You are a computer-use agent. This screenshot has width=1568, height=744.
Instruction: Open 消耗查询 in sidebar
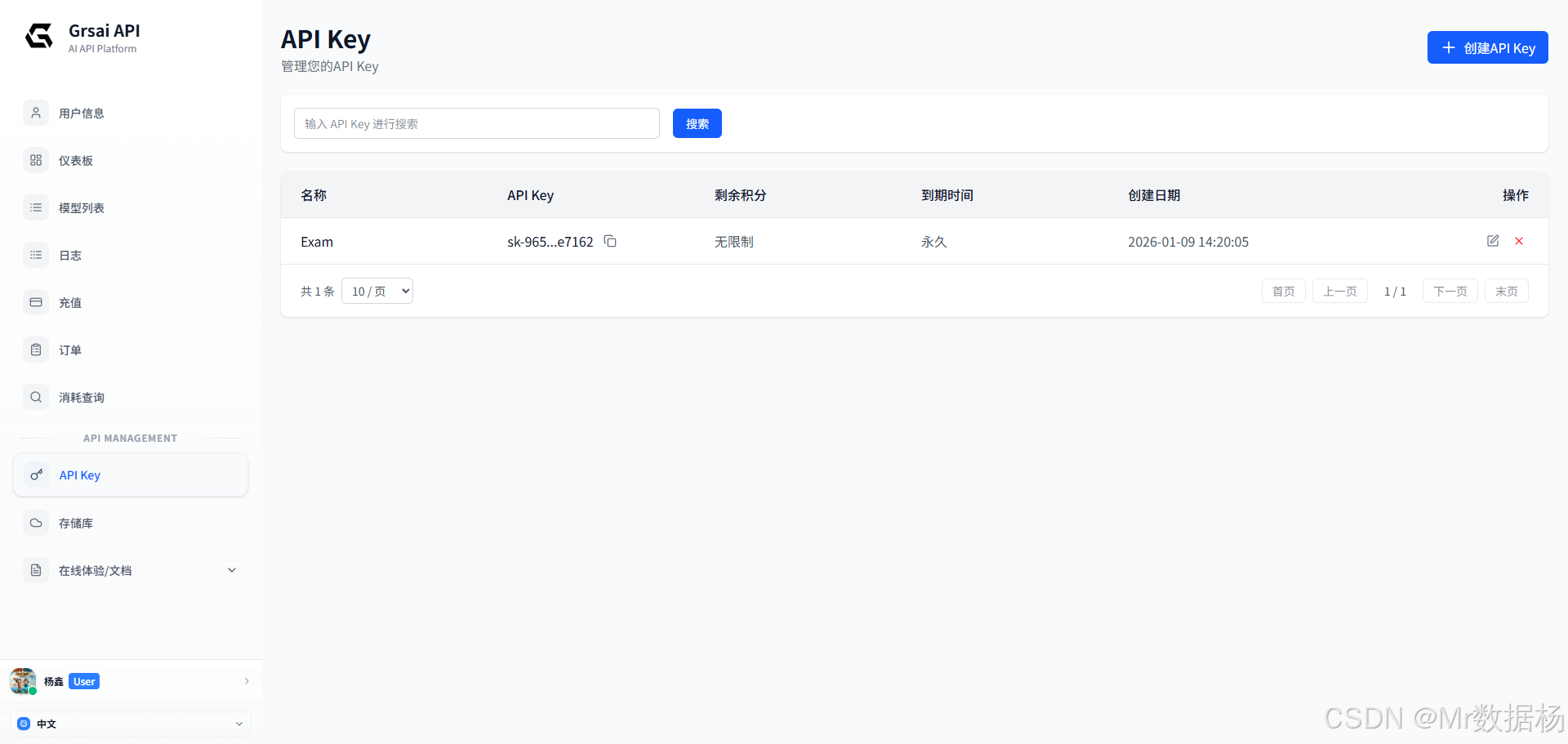131,397
